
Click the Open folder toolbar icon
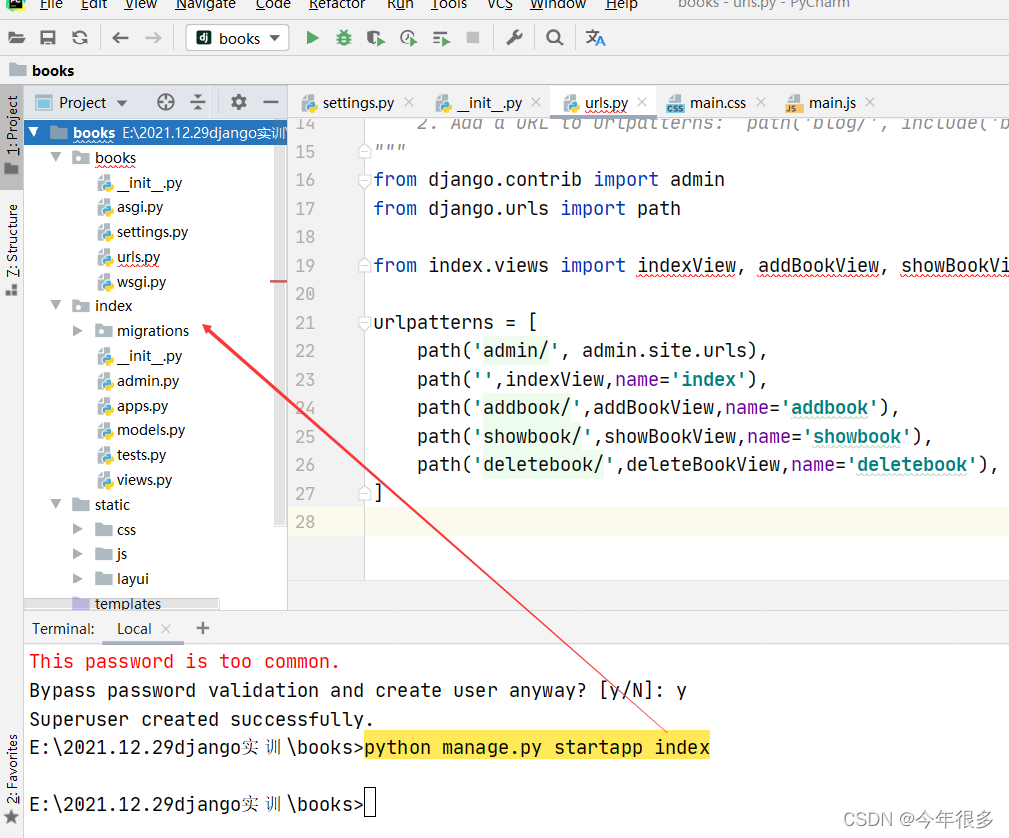click(x=16, y=38)
